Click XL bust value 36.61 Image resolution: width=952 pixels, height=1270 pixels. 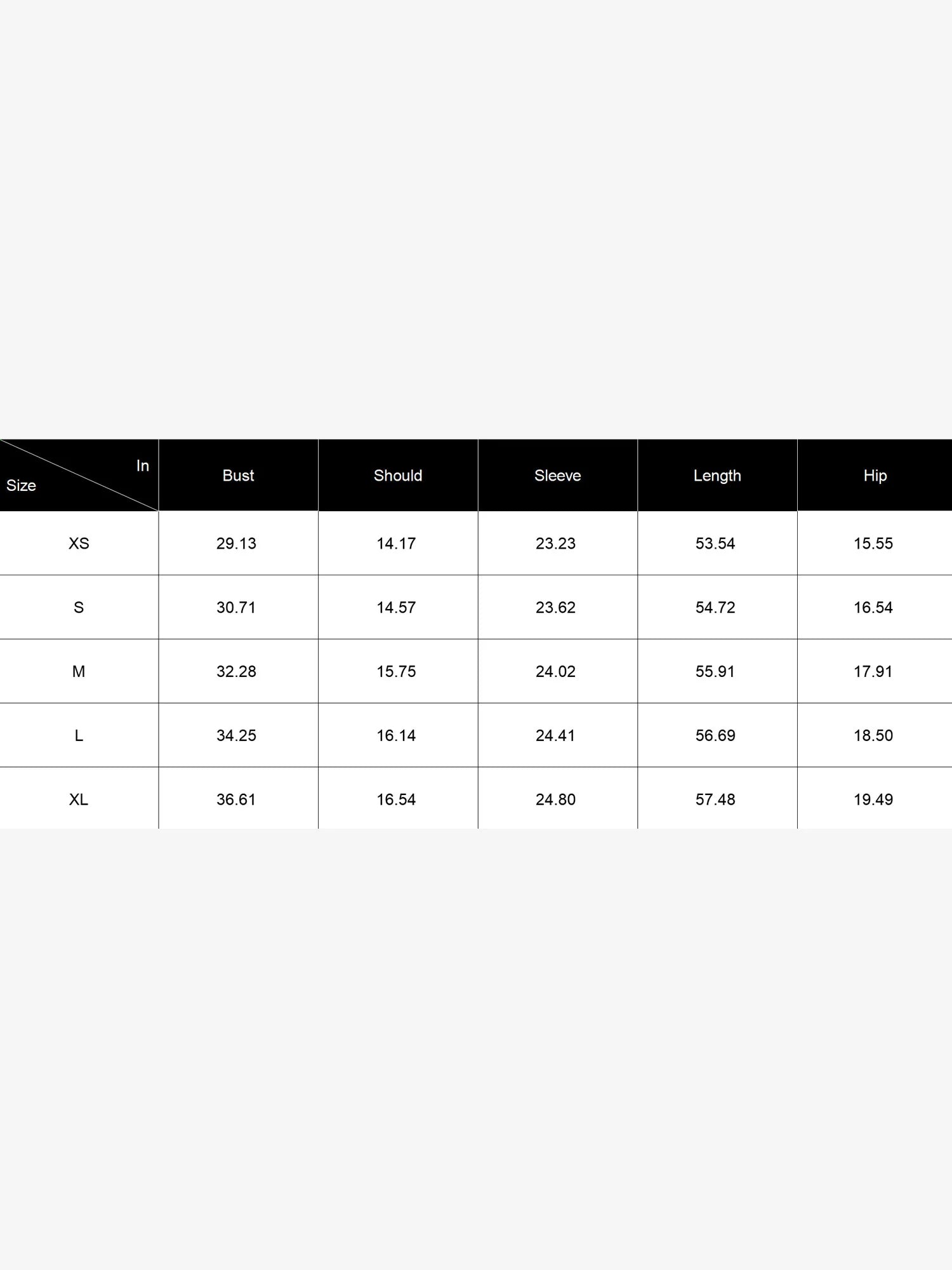tap(236, 799)
